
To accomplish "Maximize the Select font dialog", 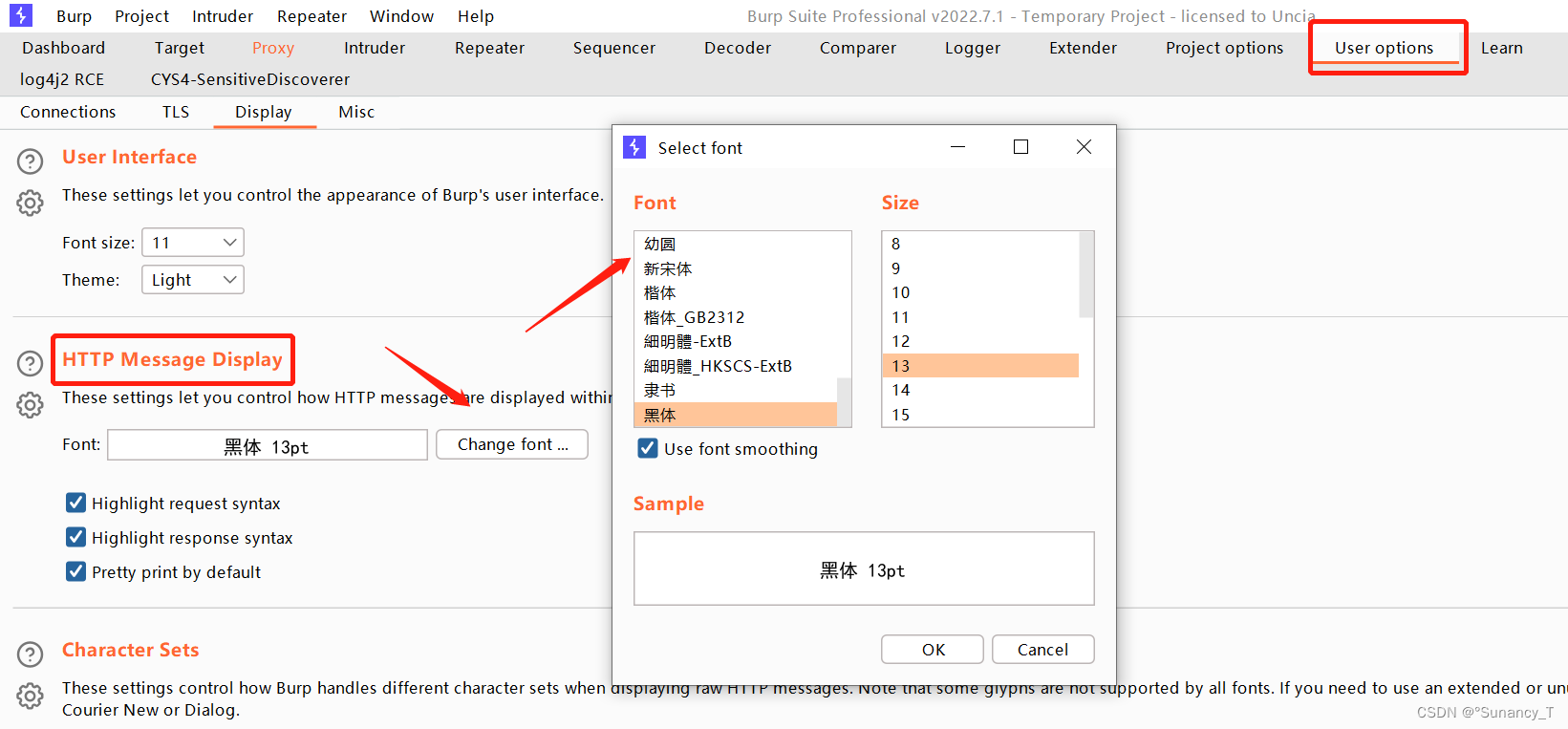I will [x=1020, y=147].
